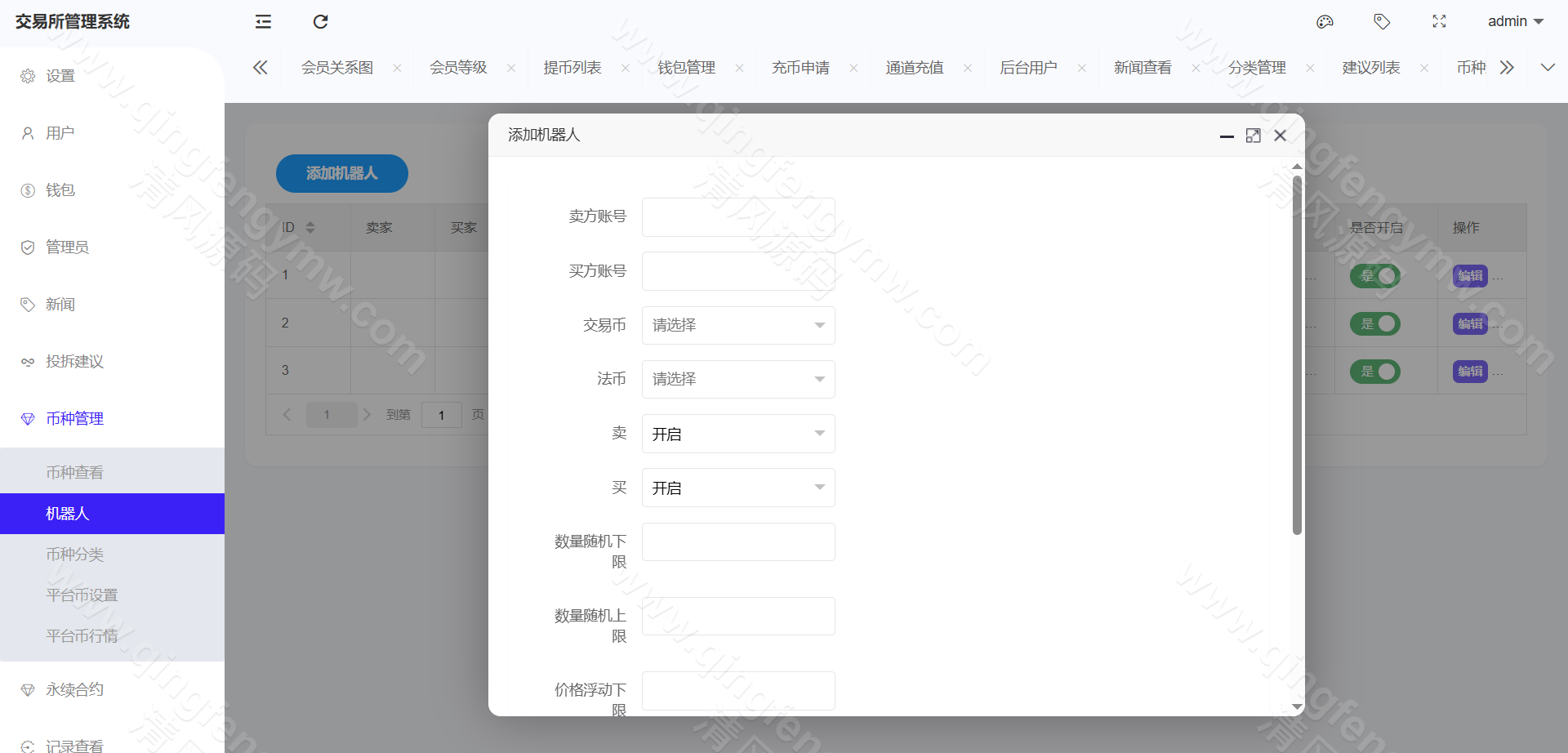Expand the admin account menu

coord(1515,21)
